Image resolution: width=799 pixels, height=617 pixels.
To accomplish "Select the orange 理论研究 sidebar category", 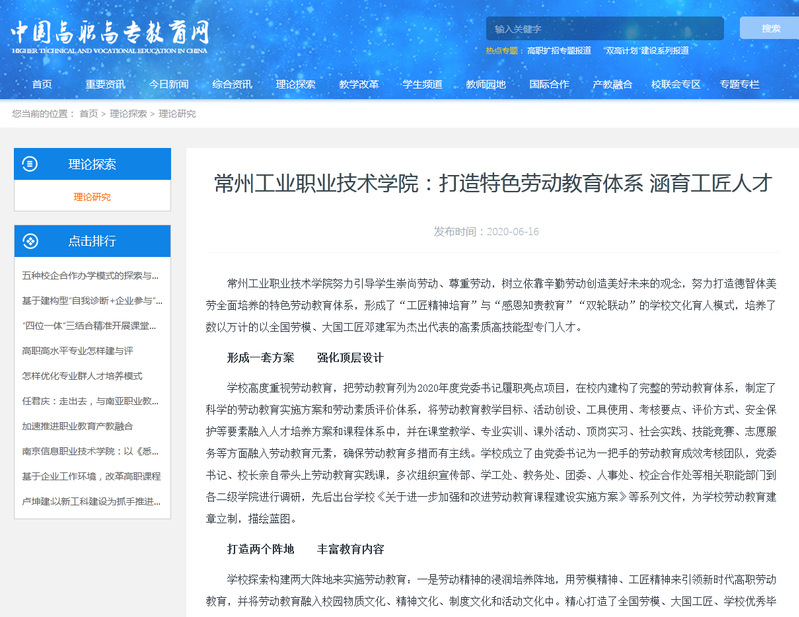I will coord(92,197).
